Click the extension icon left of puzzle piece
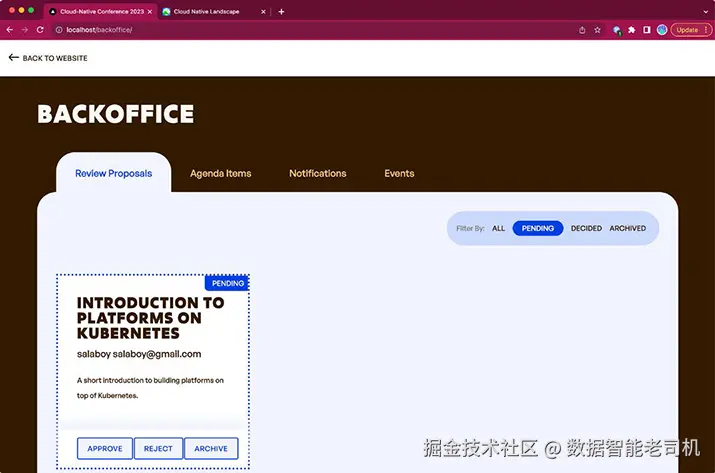The height and width of the screenshot is (473, 715). 617,30
